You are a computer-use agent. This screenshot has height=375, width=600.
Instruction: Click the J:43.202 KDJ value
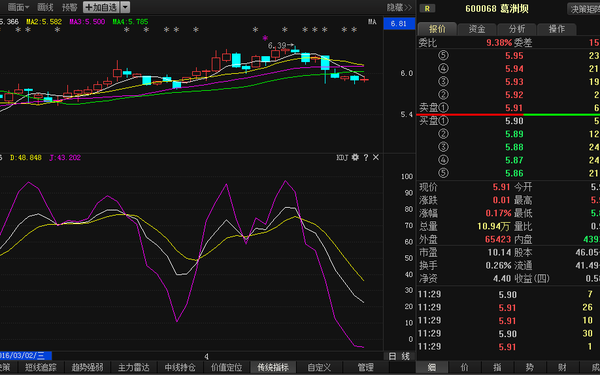[x=65, y=157]
